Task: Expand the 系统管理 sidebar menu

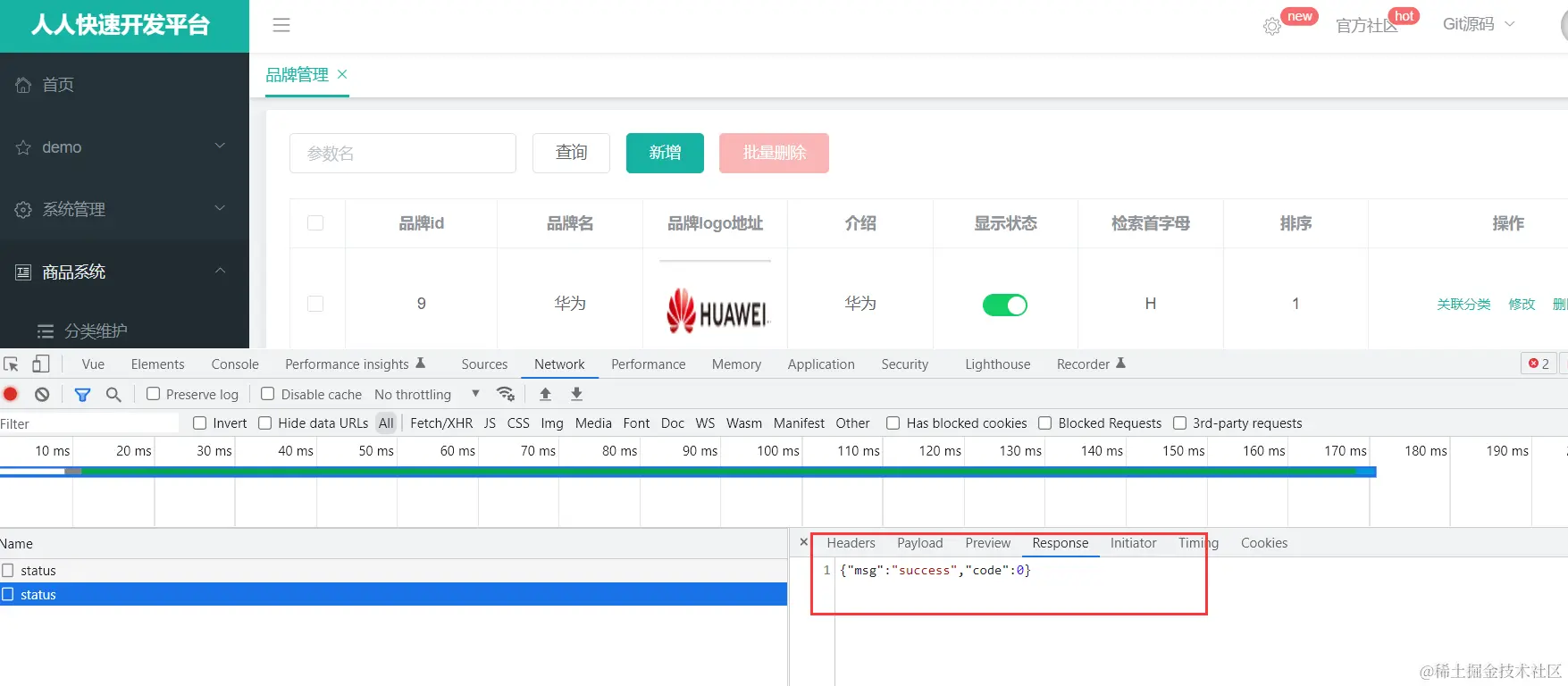Action: [220, 208]
